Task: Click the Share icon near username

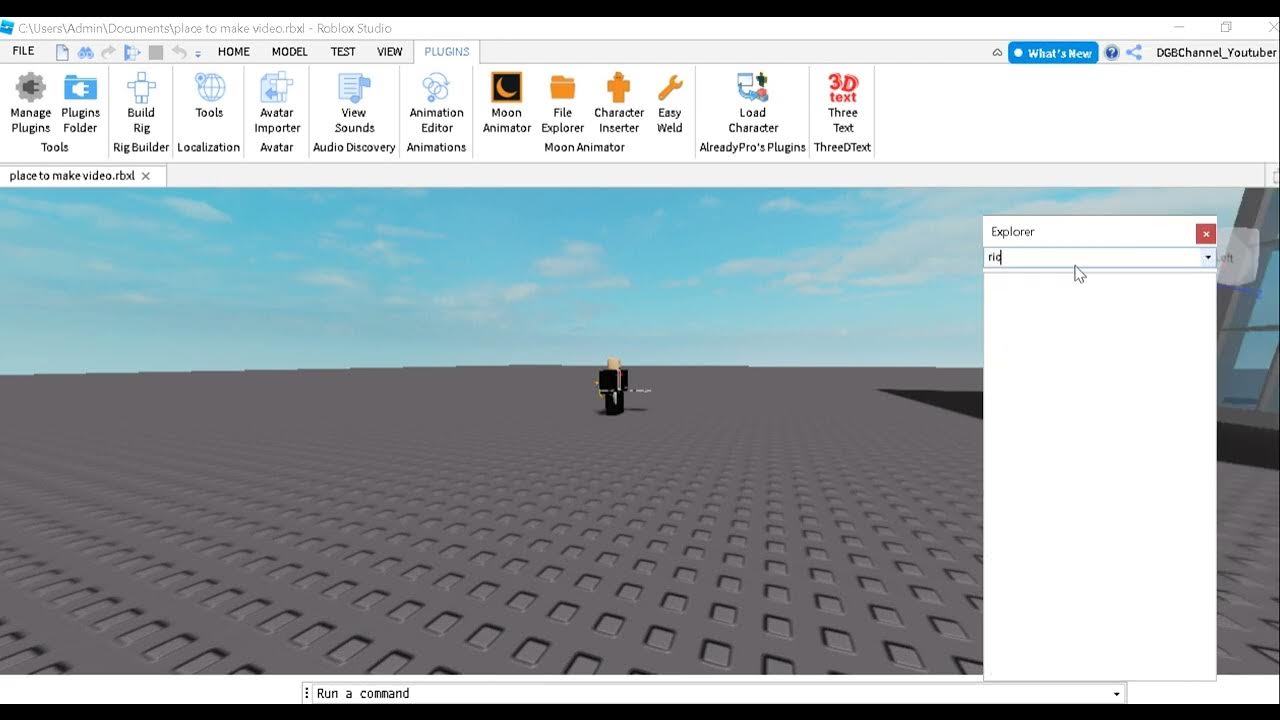Action: pos(1134,53)
